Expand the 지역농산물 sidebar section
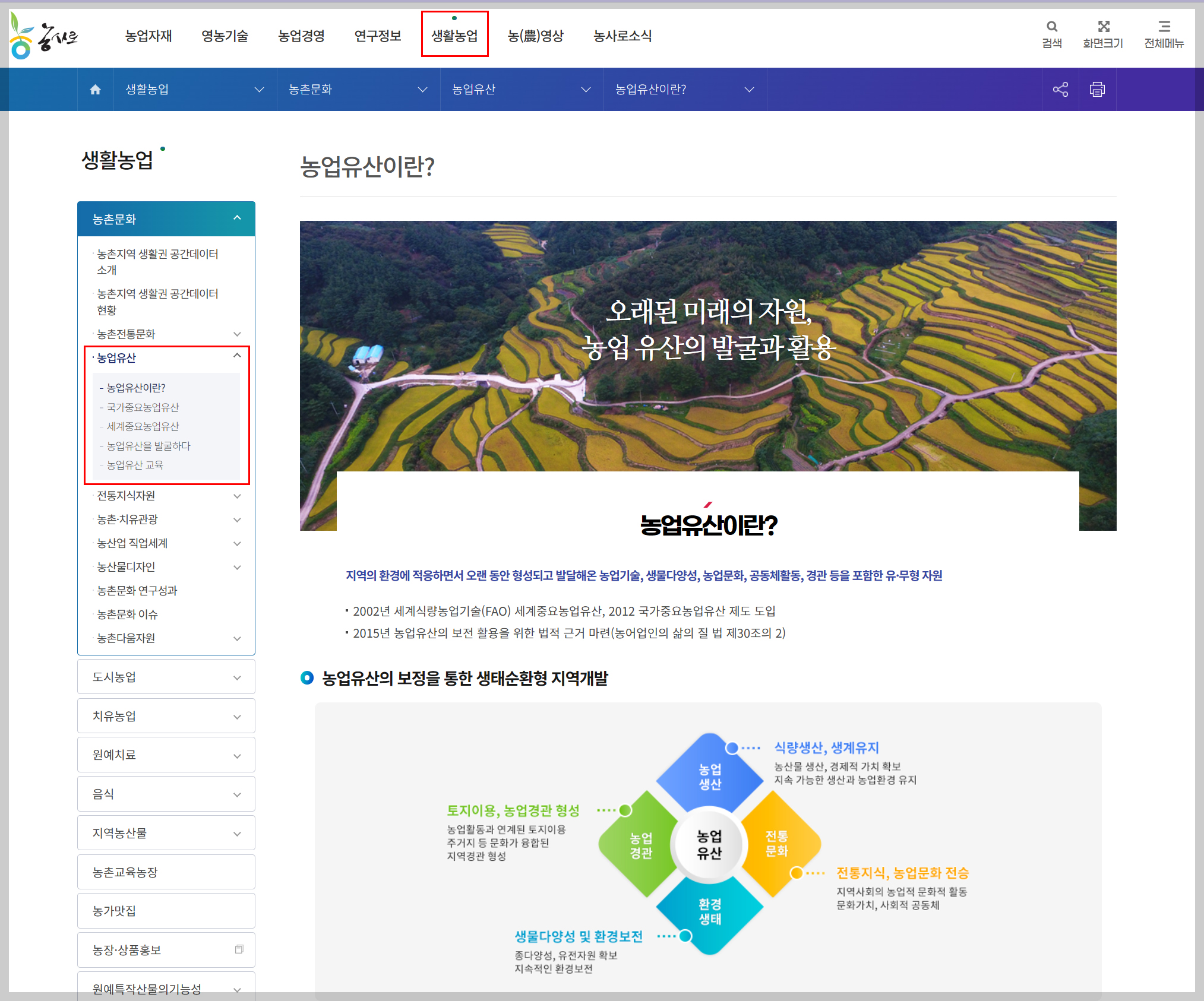1204x1001 pixels. click(166, 833)
